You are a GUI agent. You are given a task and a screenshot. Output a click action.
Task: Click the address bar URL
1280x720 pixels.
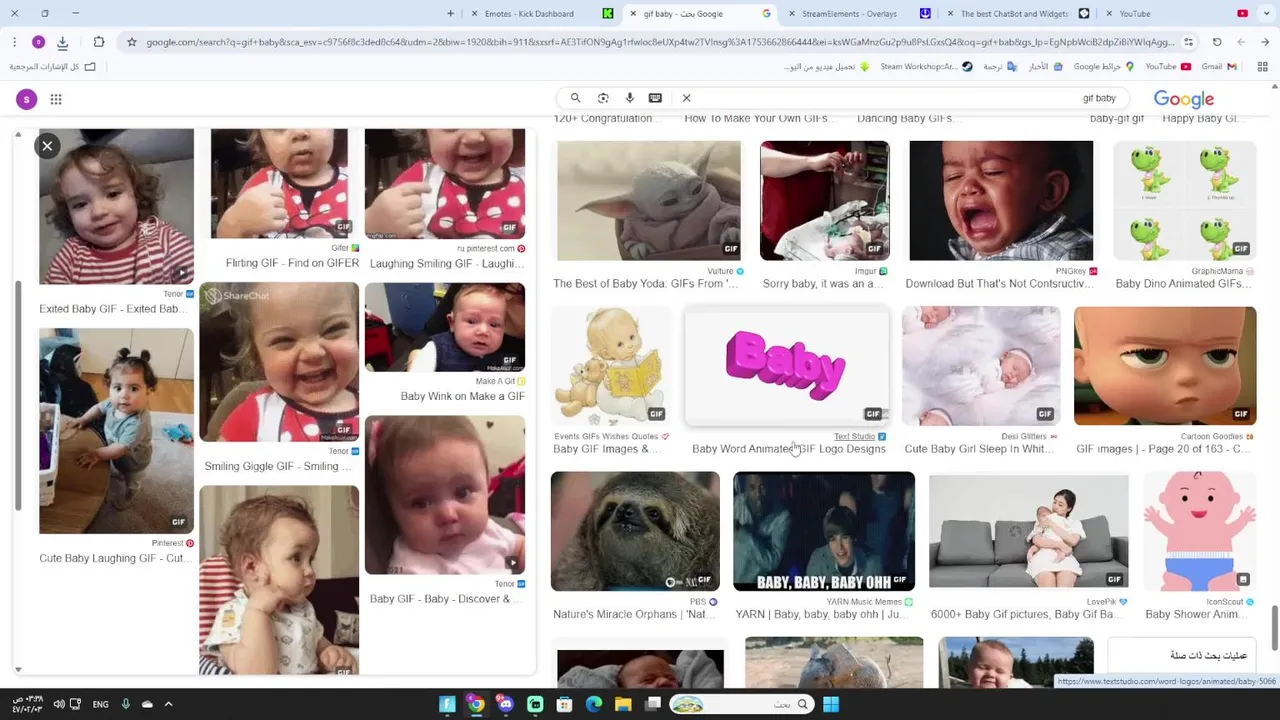(660, 42)
